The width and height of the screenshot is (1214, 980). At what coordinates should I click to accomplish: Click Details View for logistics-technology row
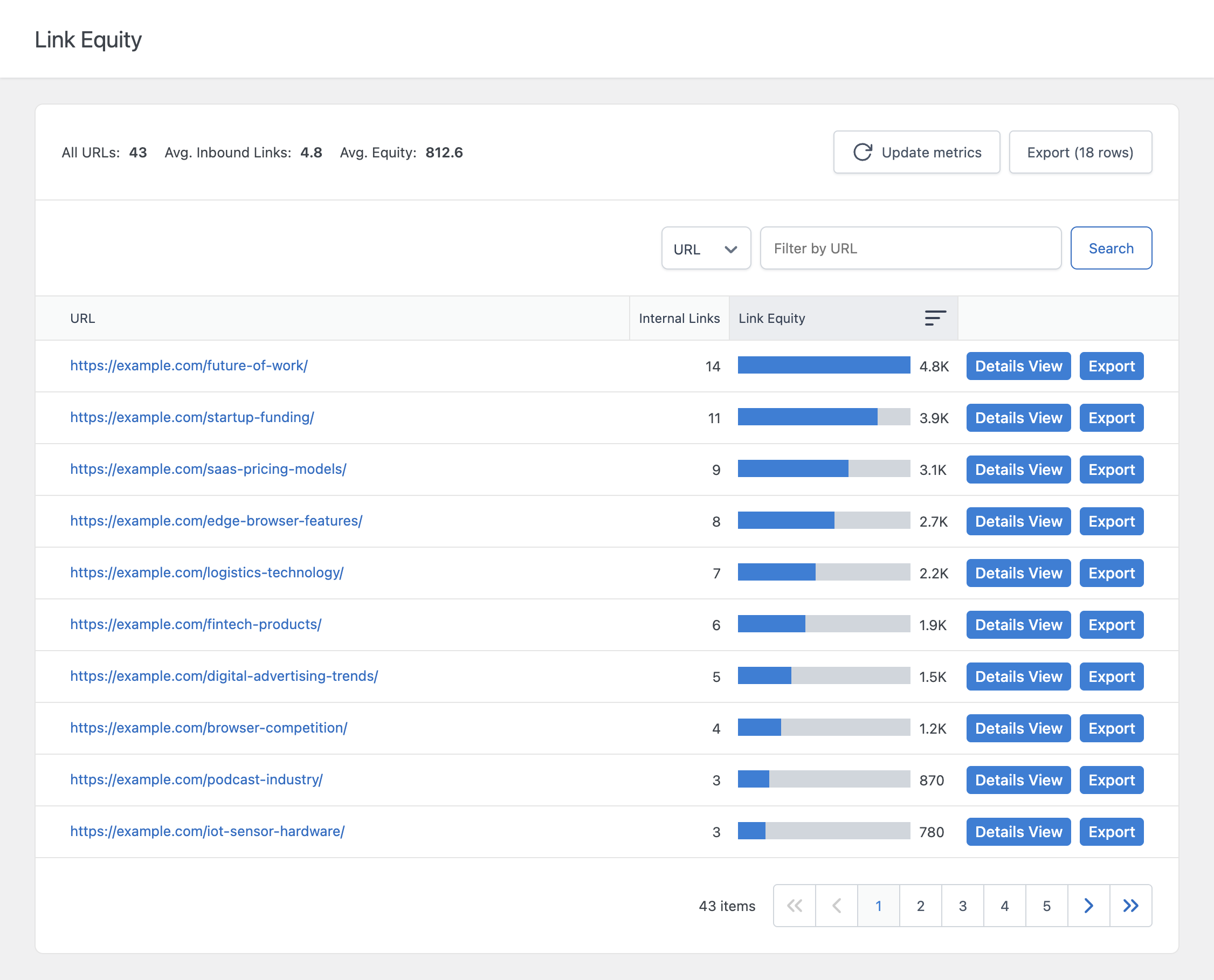1018,573
